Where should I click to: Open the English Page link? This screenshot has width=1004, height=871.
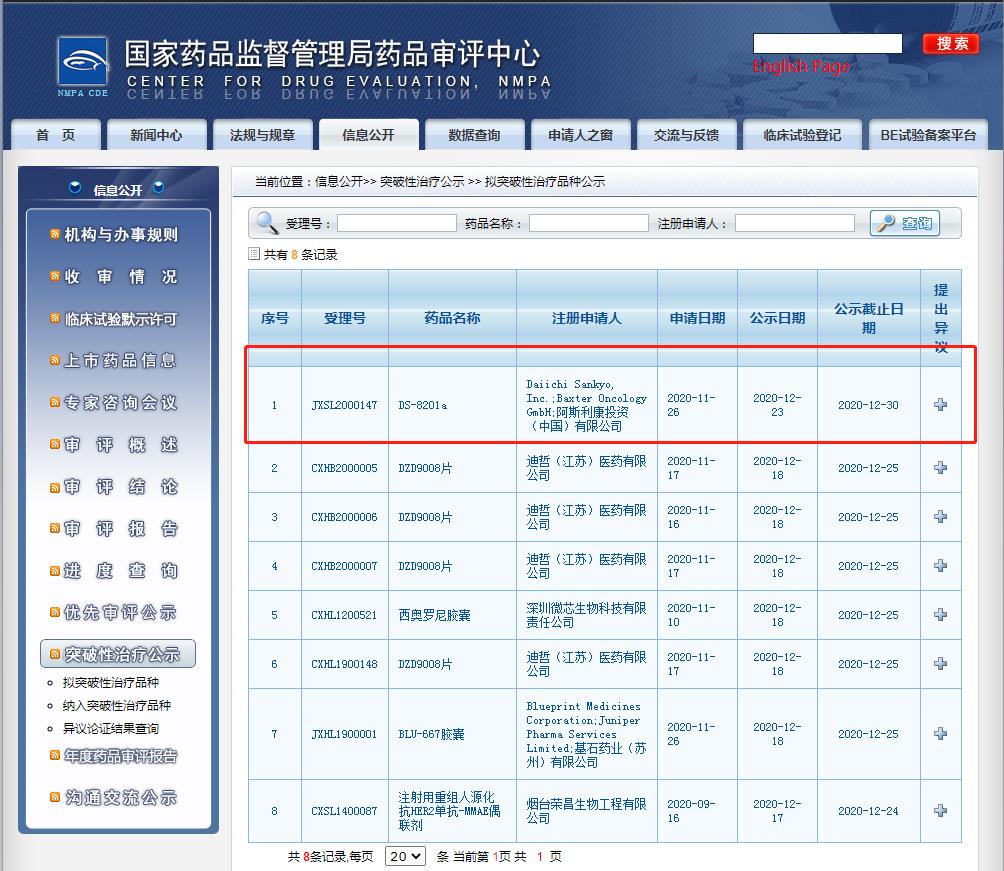[801, 66]
